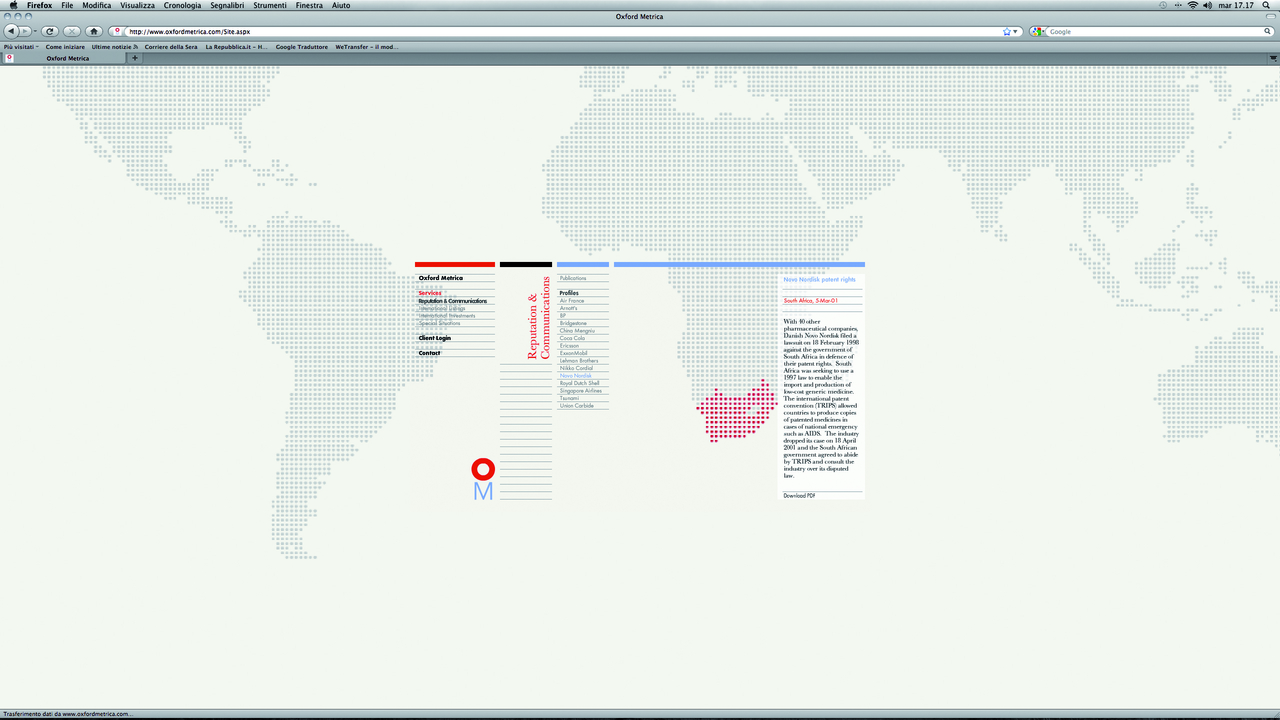Screen dimensions: 1280x720
Task: Click the volume speaker icon in the menu bar
Action: coord(1208,5)
